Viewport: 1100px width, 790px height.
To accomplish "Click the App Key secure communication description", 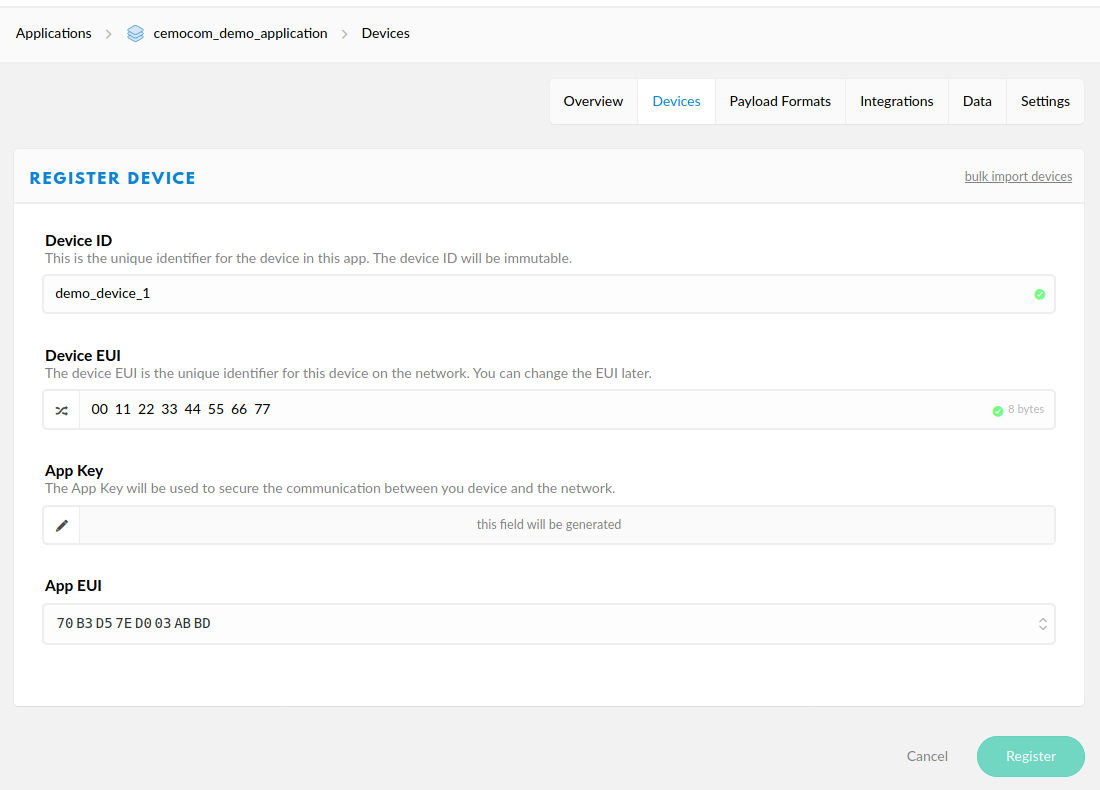I will click(330, 488).
